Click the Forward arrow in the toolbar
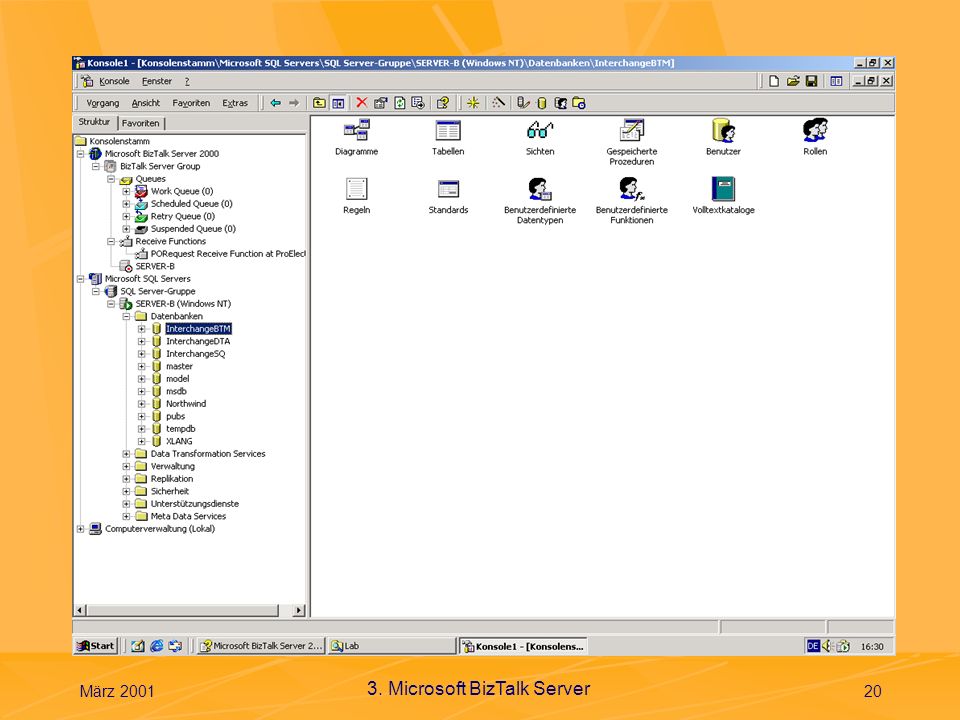This screenshot has height=720, width=960. coord(294,103)
